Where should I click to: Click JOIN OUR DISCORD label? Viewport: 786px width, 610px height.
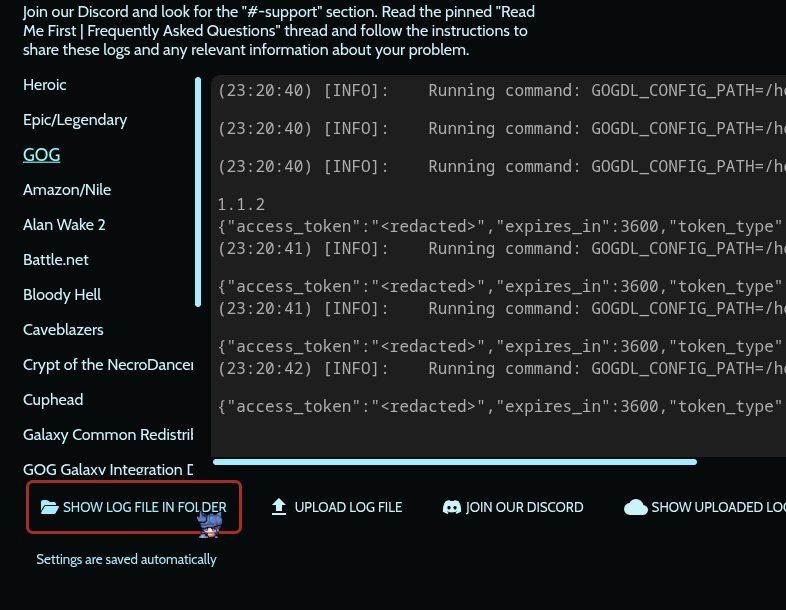pos(524,507)
